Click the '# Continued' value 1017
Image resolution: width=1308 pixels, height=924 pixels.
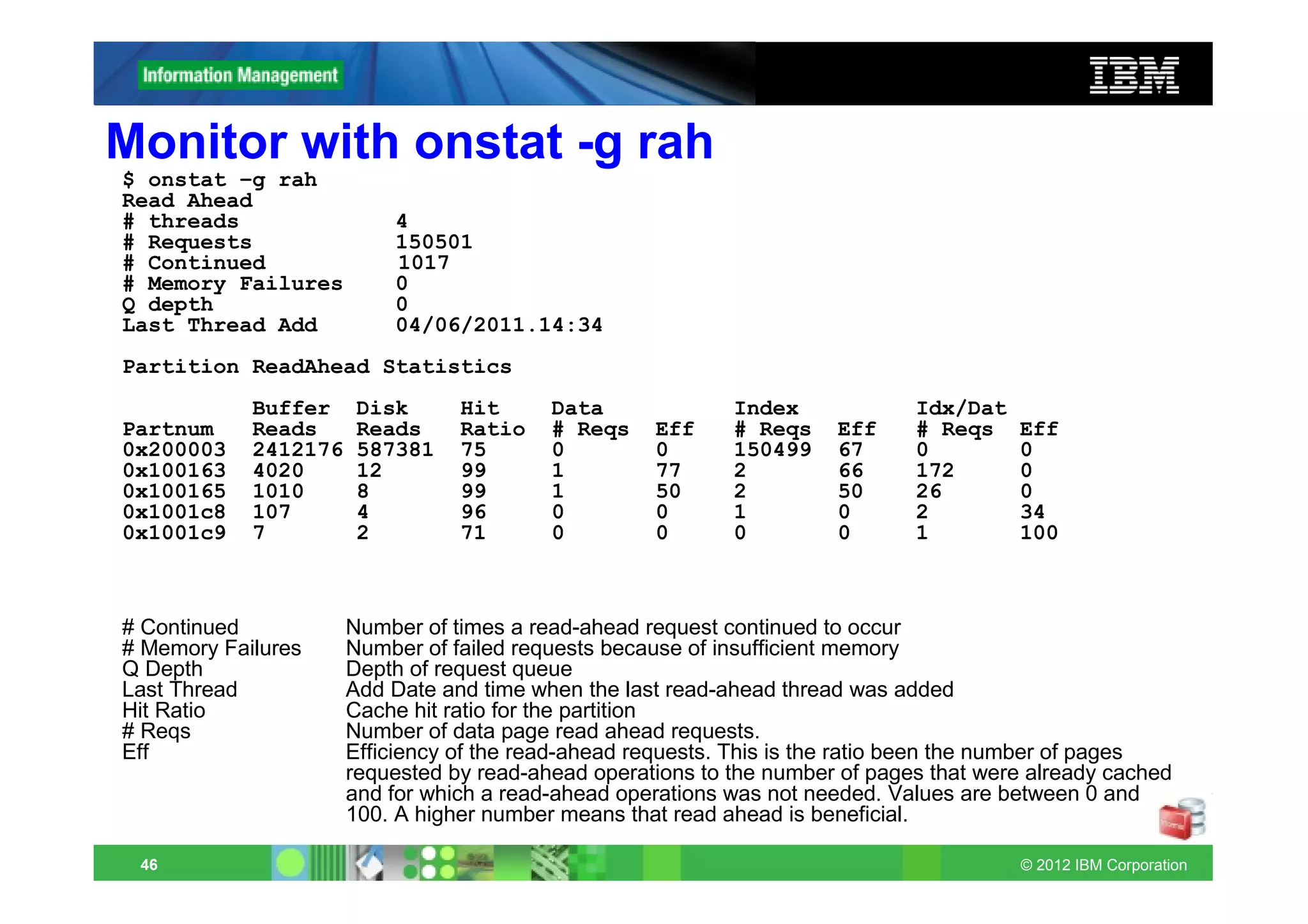[x=423, y=262]
